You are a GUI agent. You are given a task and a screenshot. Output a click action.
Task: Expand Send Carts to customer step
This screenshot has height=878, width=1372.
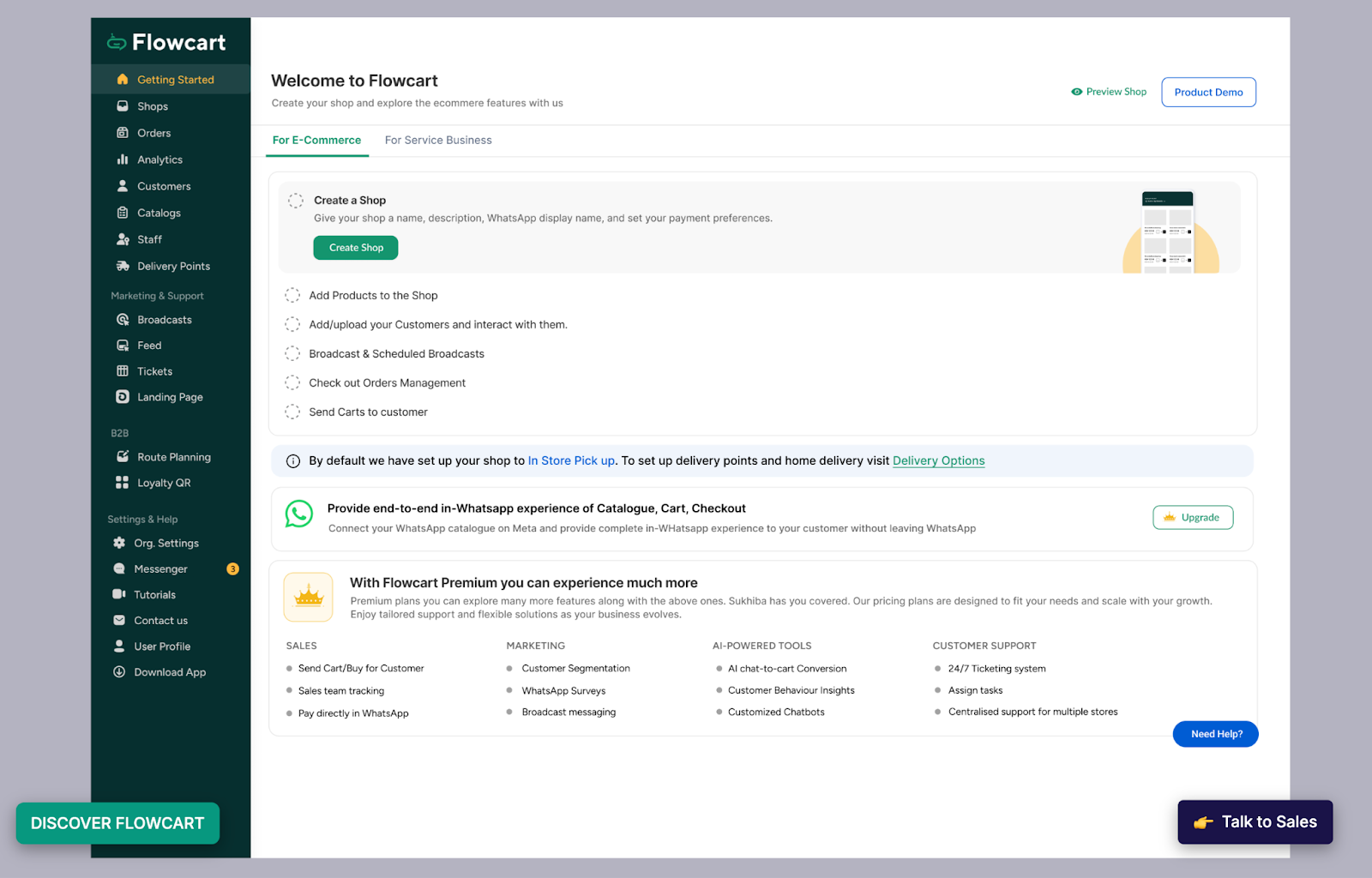pos(368,412)
